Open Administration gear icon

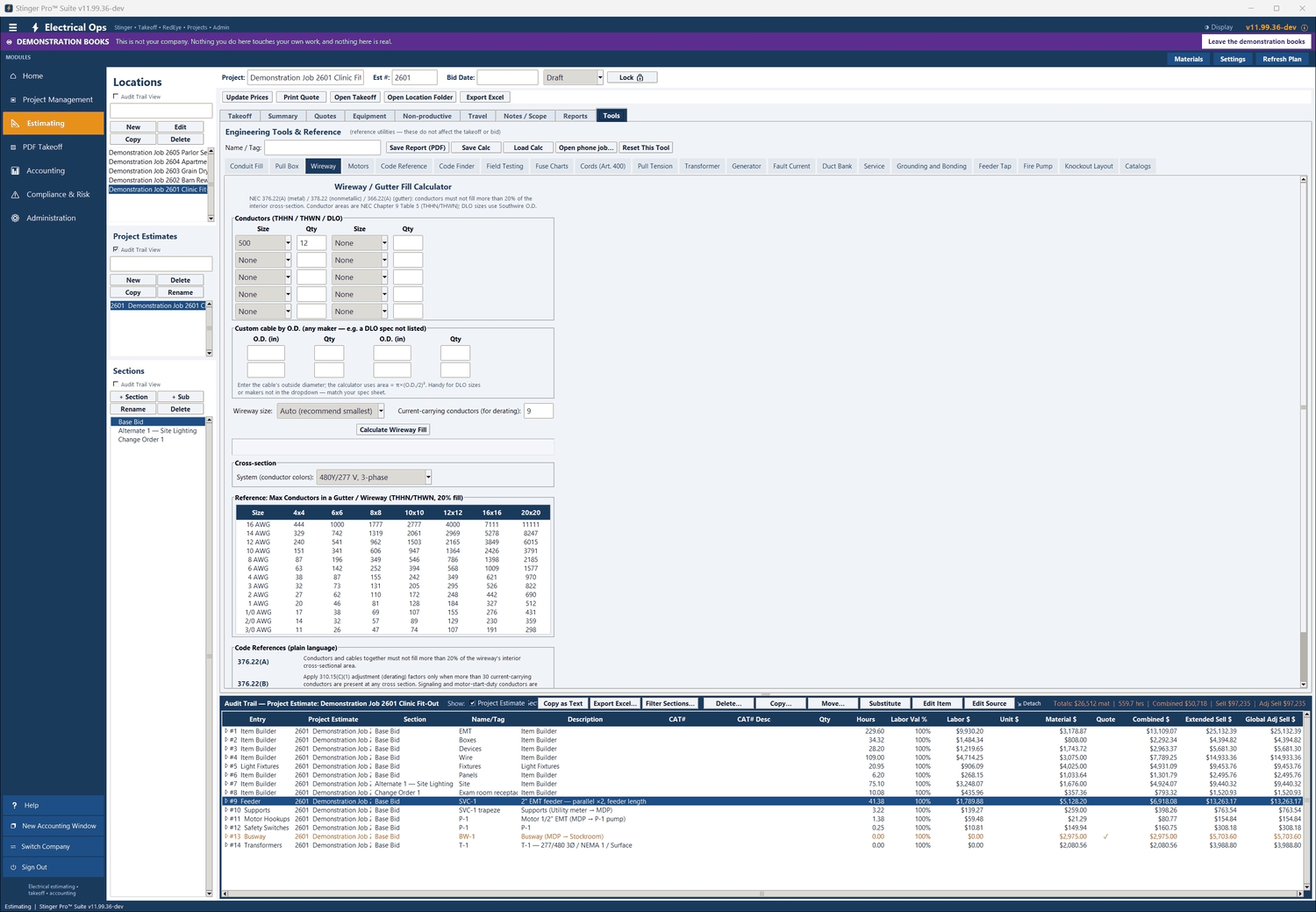(x=14, y=219)
